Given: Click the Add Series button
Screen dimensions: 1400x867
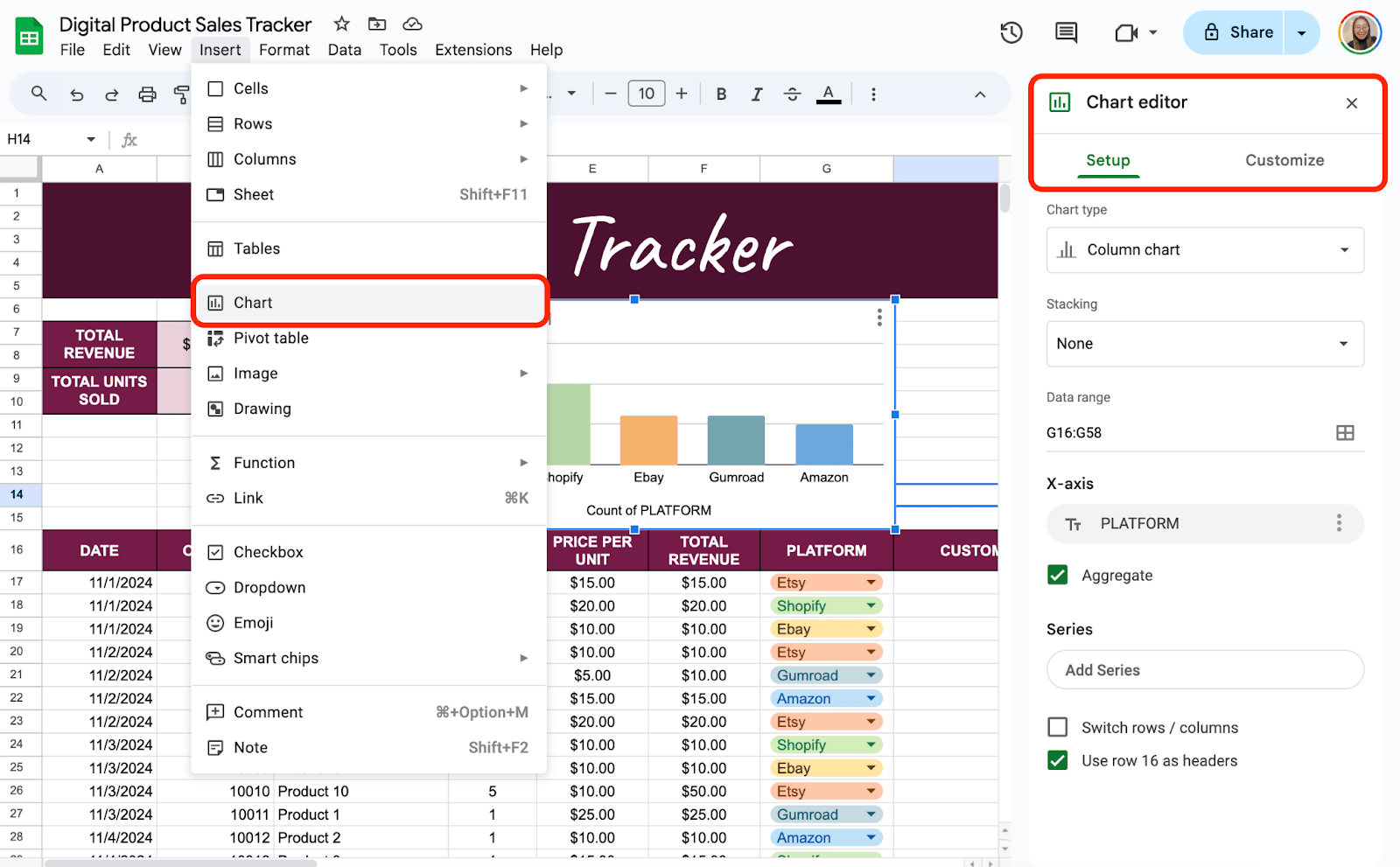Looking at the screenshot, I should (1205, 670).
